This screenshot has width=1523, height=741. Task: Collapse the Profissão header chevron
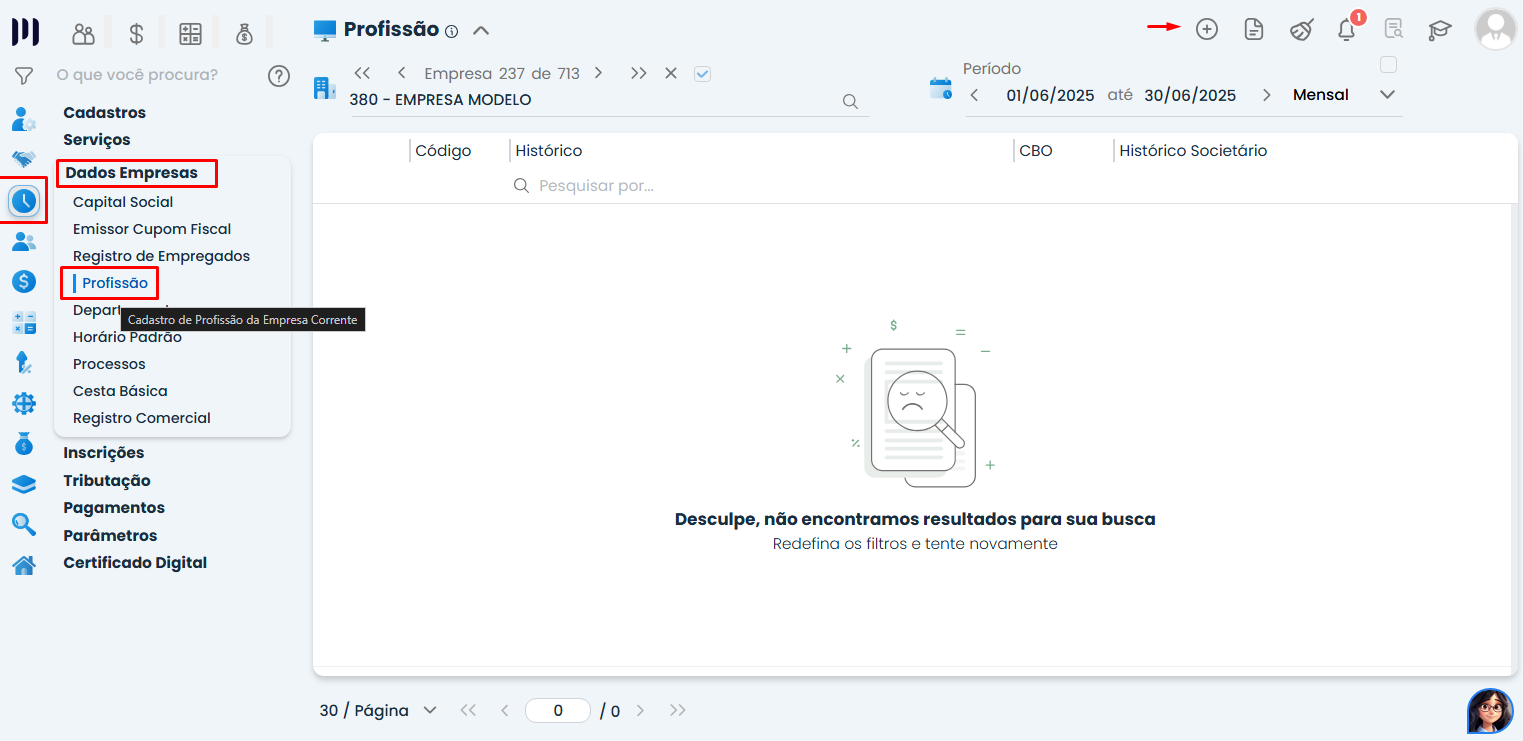481,30
